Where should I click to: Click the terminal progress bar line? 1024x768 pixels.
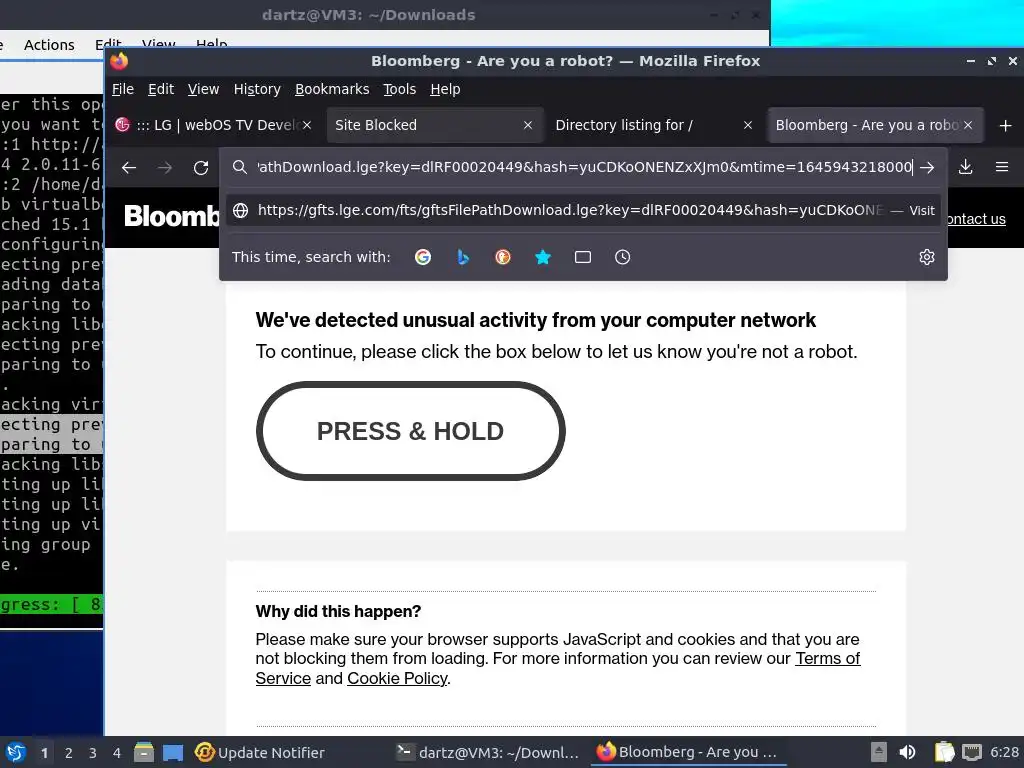(52, 605)
